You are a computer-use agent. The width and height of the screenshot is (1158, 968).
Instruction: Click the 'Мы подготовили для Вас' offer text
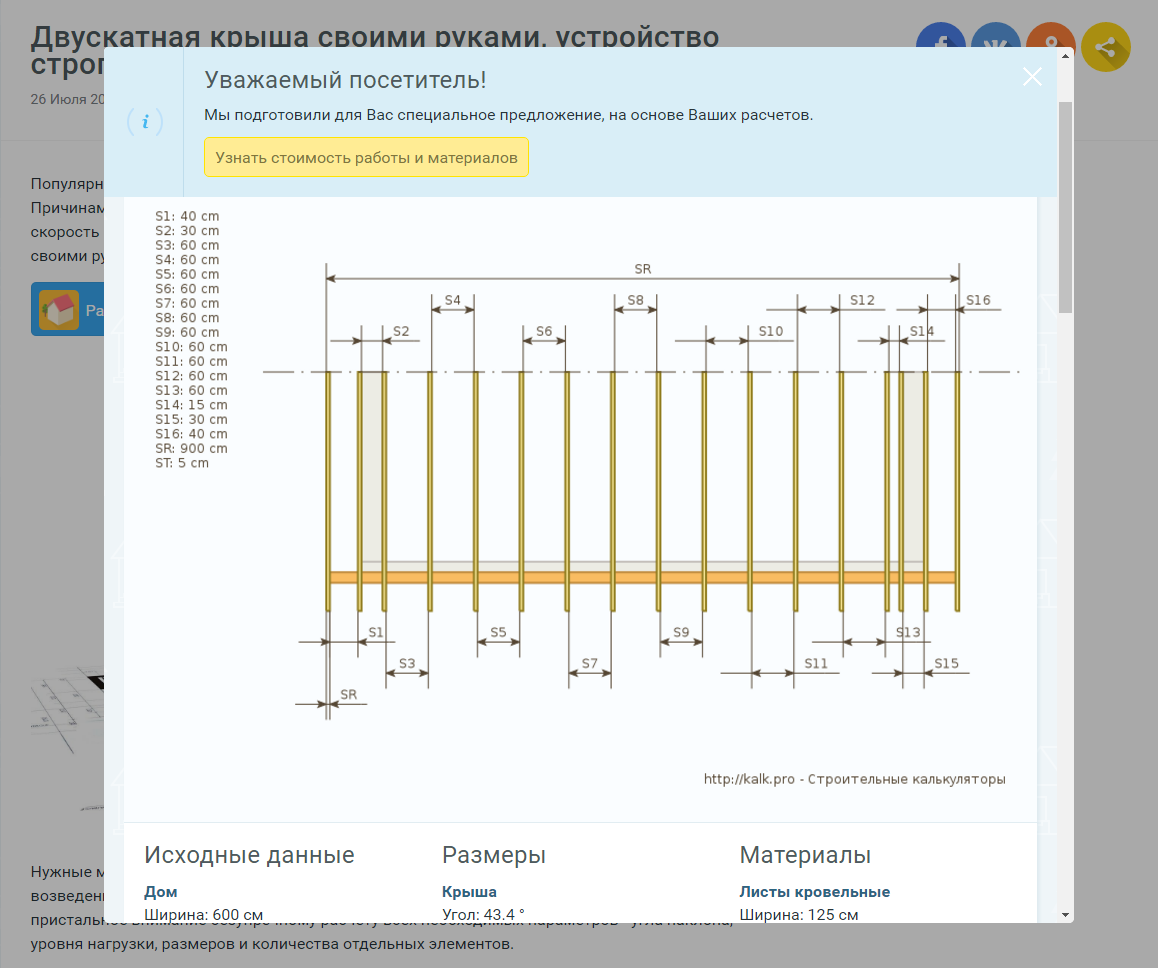509,115
